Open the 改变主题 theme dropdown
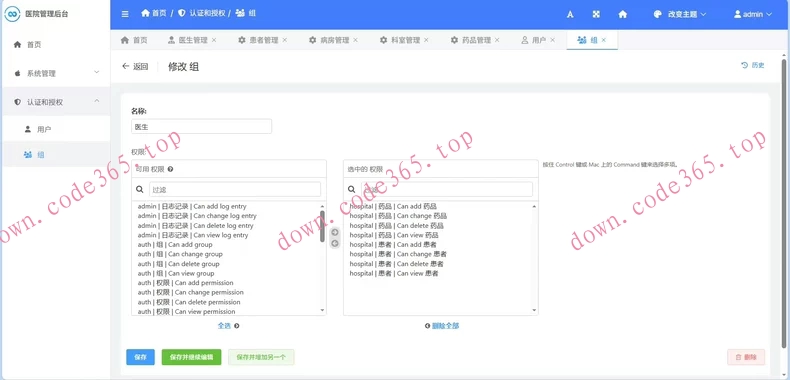The image size is (790, 380). click(x=680, y=15)
